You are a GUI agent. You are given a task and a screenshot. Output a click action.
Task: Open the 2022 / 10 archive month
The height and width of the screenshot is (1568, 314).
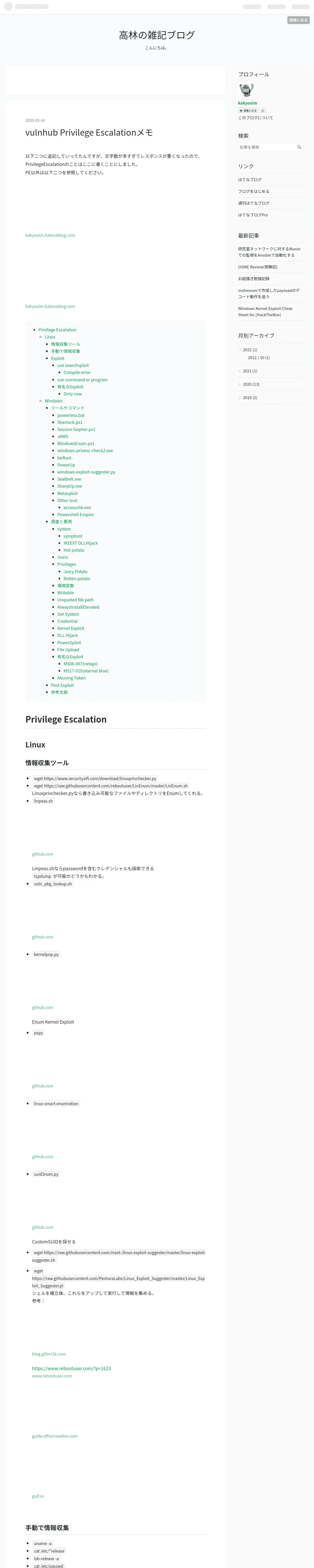[259, 358]
